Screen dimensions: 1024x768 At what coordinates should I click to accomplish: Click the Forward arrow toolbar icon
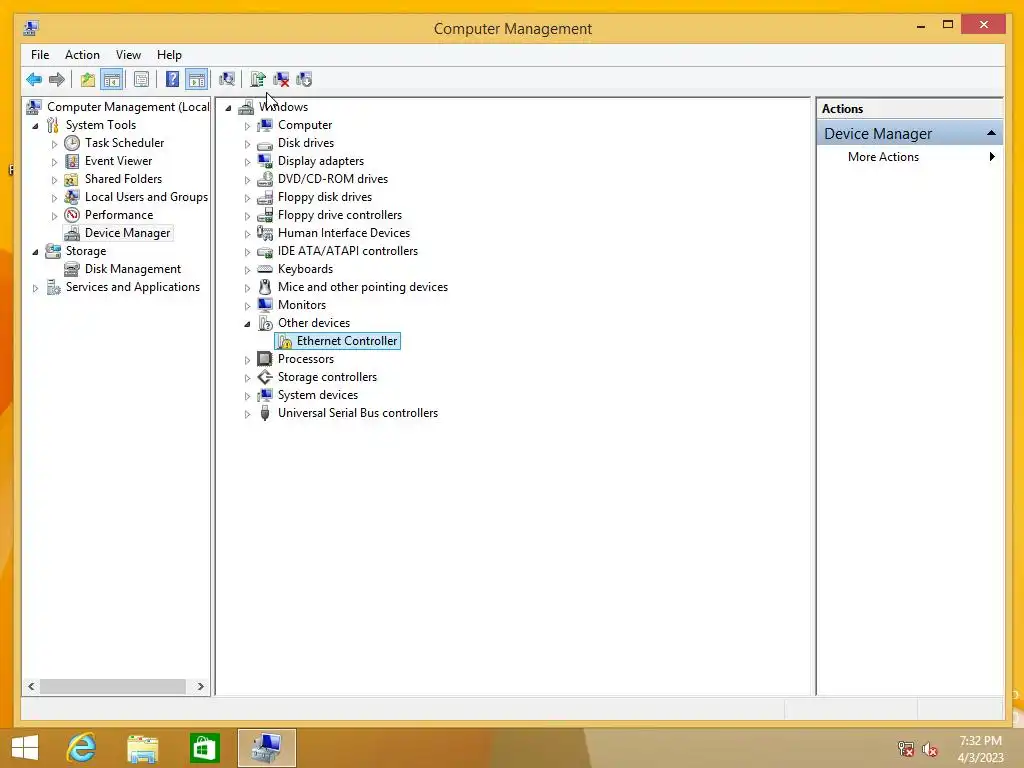[x=57, y=80]
